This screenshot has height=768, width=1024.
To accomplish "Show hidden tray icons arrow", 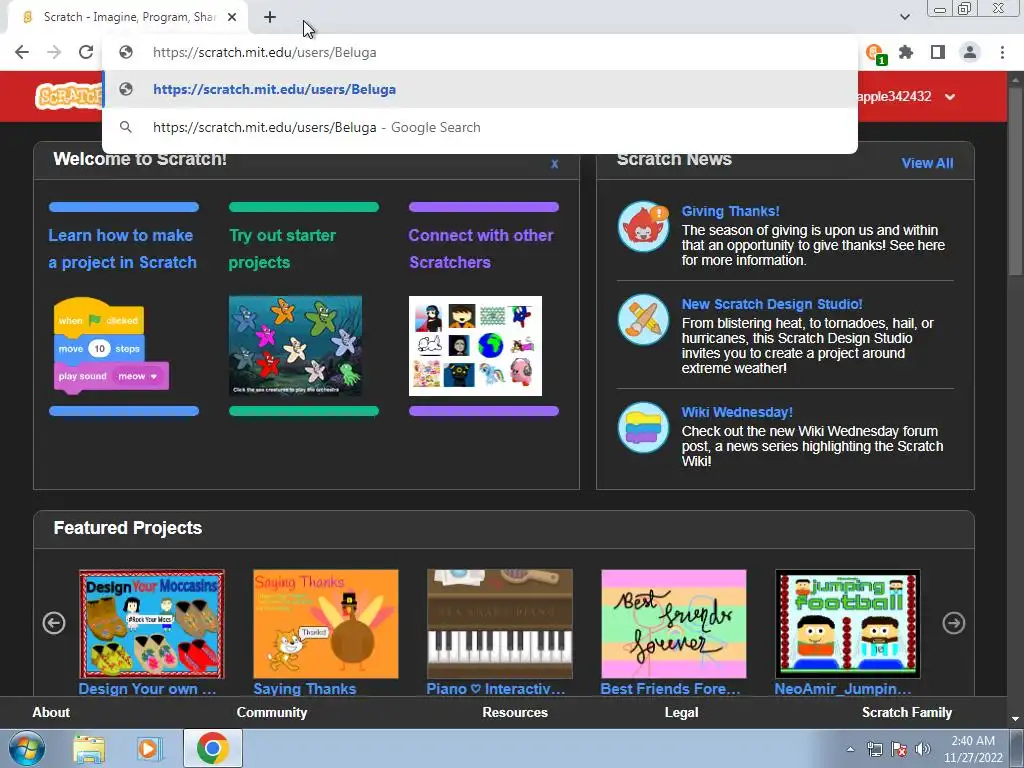I will [850, 749].
